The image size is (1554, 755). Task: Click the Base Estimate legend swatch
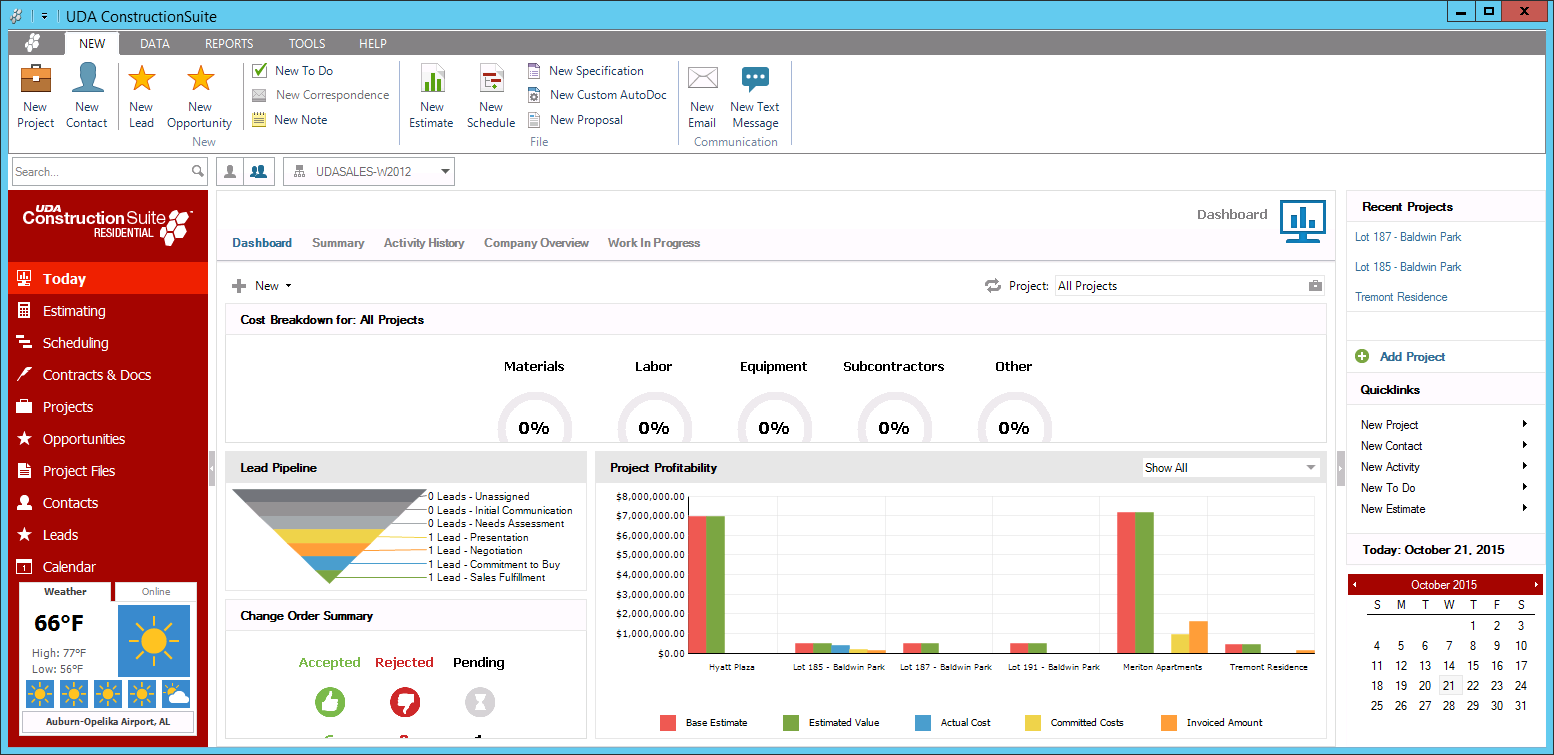click(x=668, y=722)
